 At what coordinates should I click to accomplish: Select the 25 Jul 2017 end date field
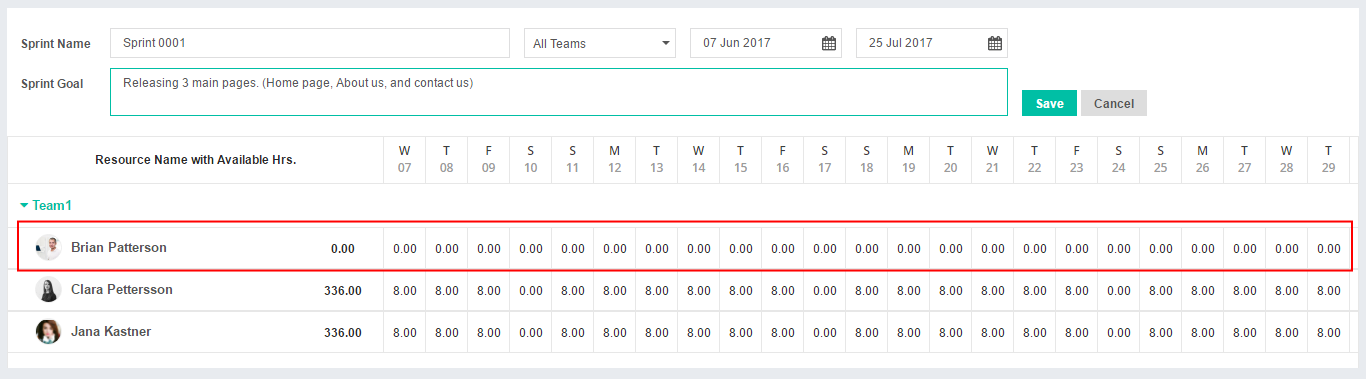click(x=932, y=43)
